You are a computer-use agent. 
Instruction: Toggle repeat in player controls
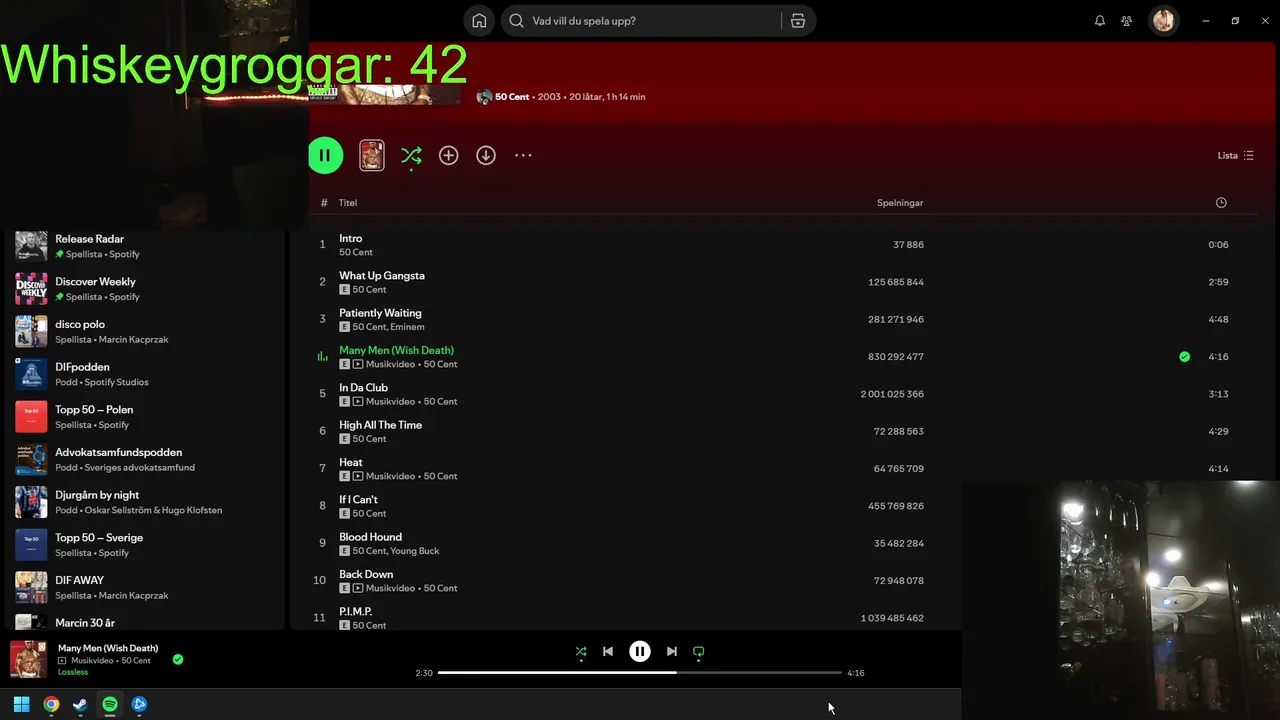pyautogui.click(x=699, y=652)
